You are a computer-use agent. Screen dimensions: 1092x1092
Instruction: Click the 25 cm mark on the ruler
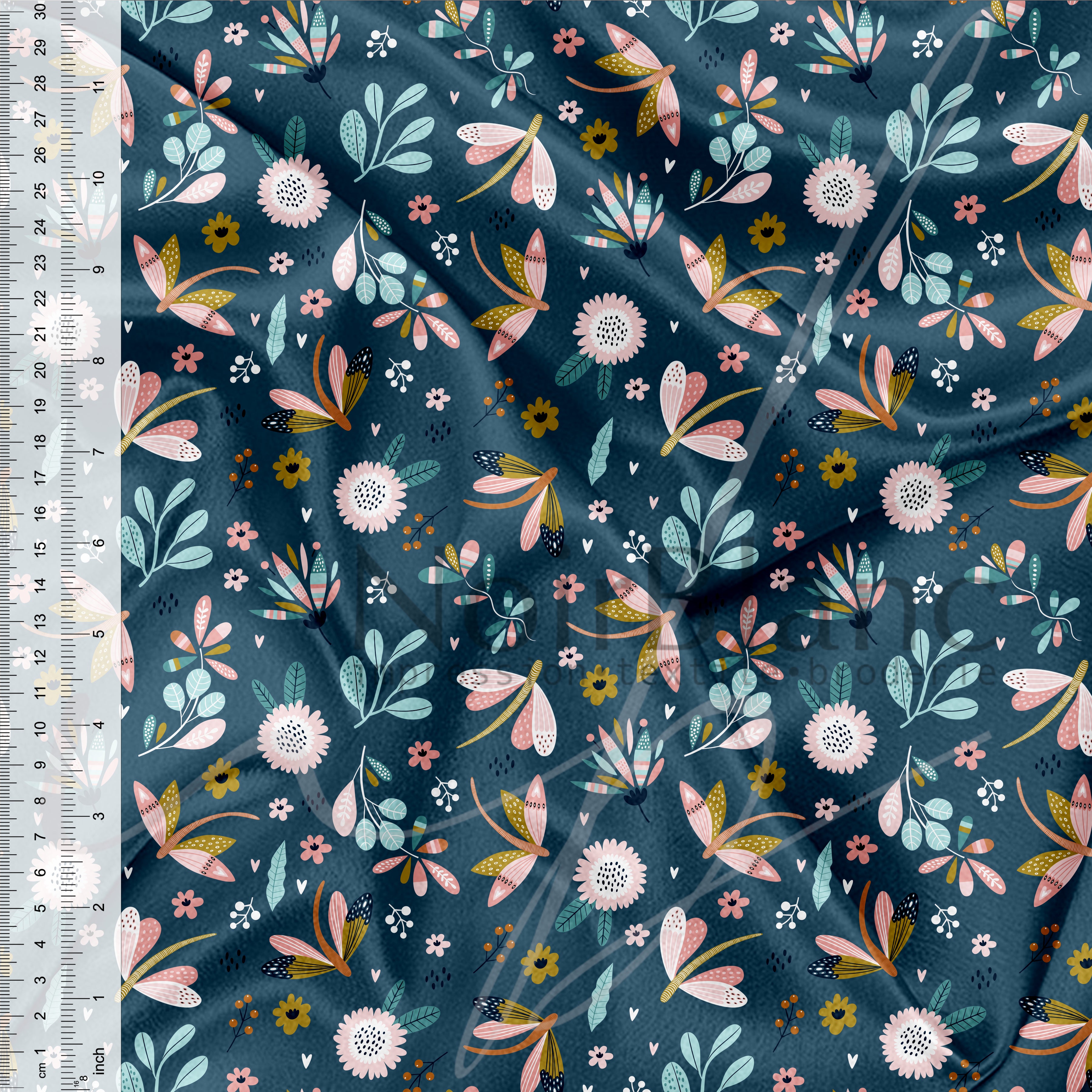(x=40, y=191)
